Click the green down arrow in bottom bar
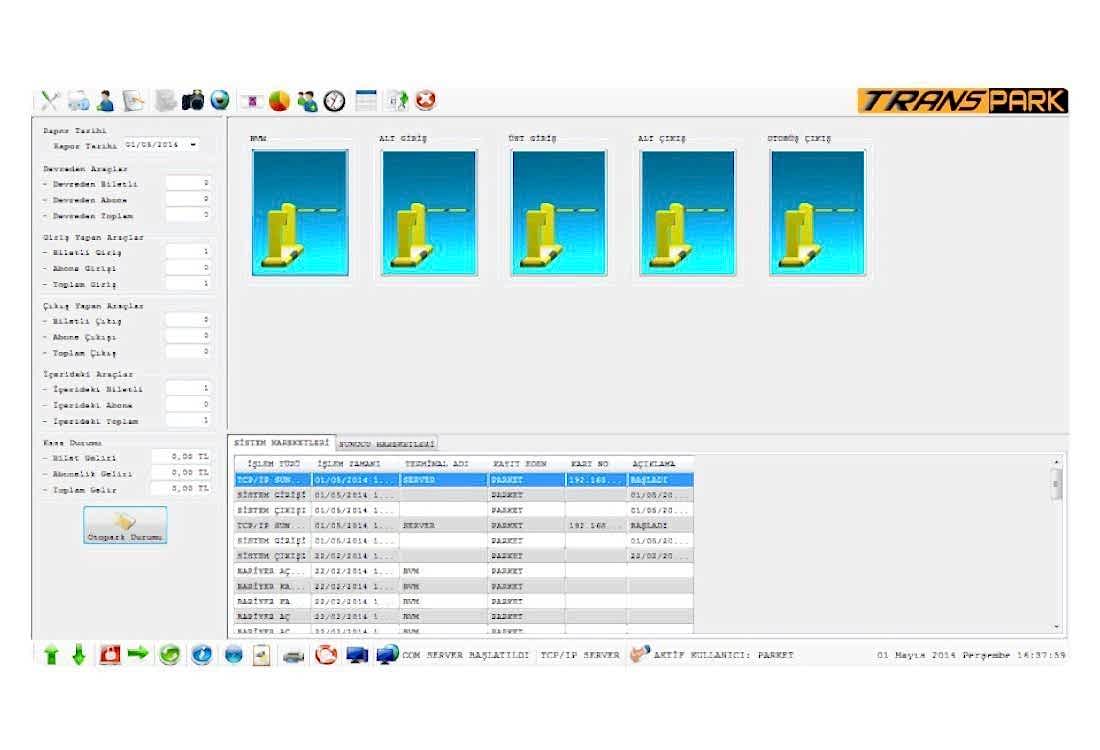 point(79,655)
